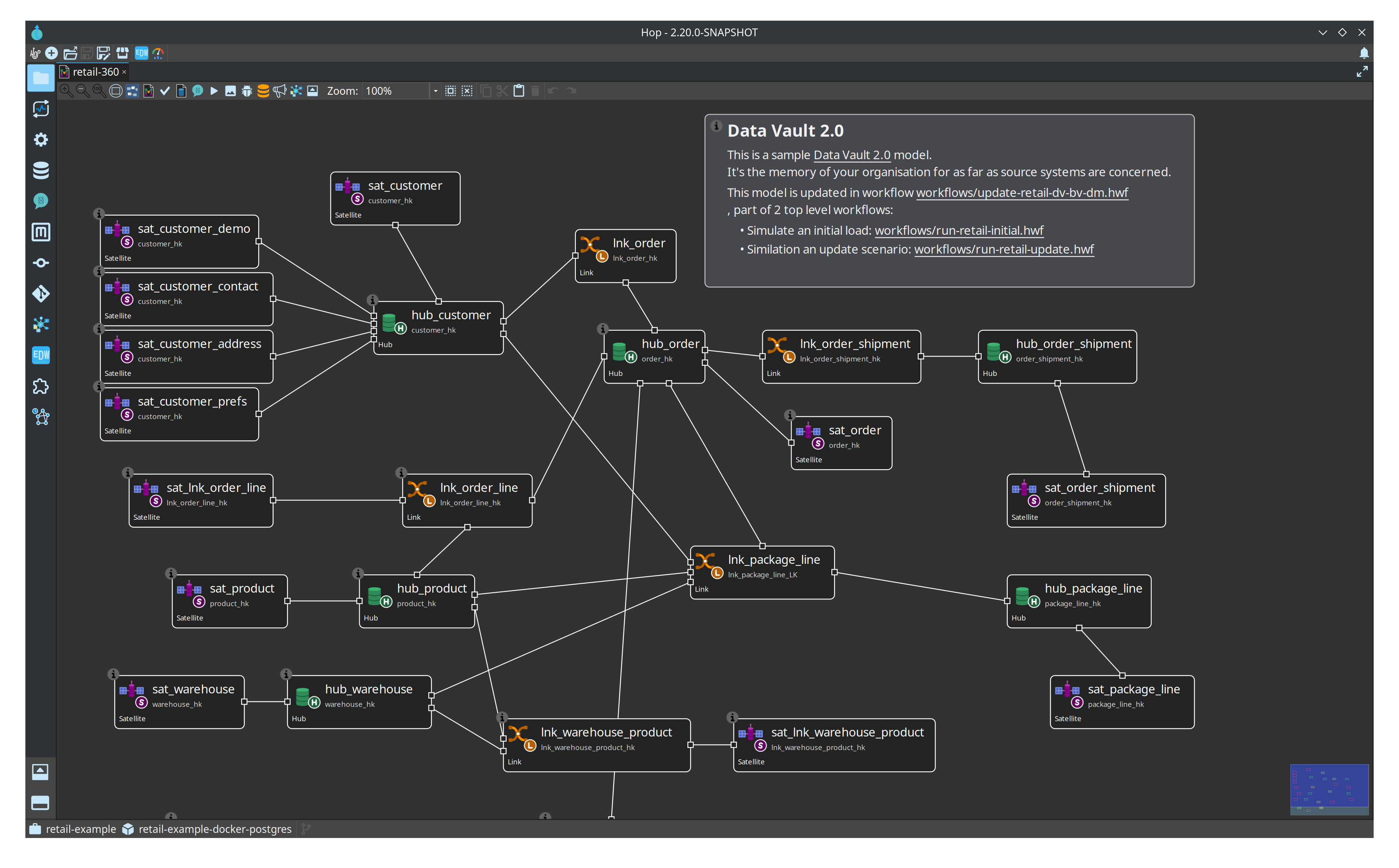Click the Zoom Out magnifier
1399x868 pixels.
[x=82, y=91]
